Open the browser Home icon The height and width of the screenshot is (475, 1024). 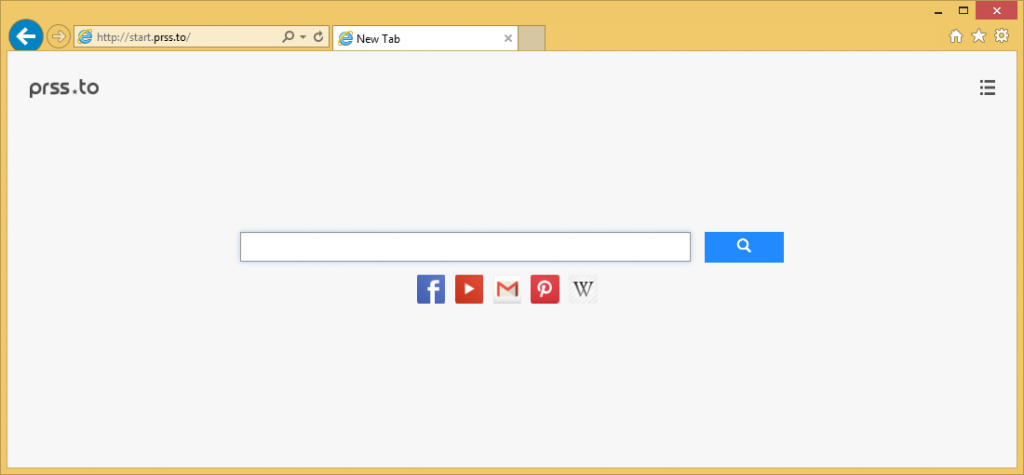[x=956, y=37]
